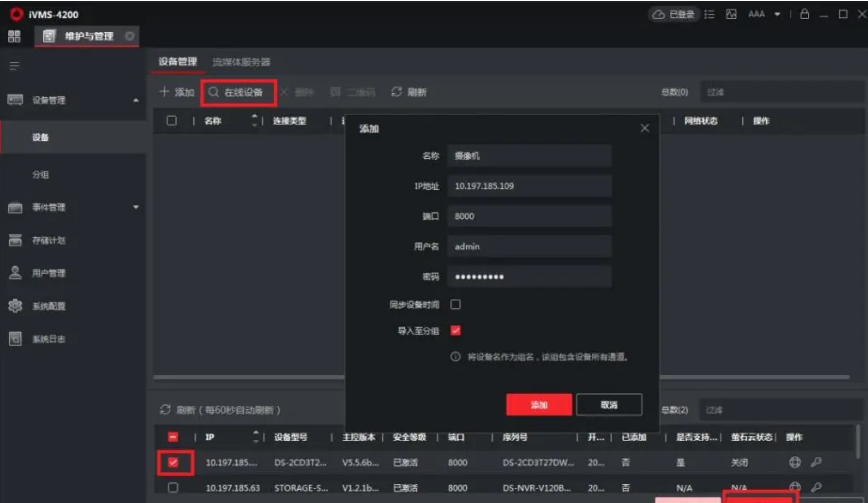The width and height of the screenshot is (868, 503).
Task: Toggle the hamburger sidebar collapse icon
Action: tap(14, 66)
